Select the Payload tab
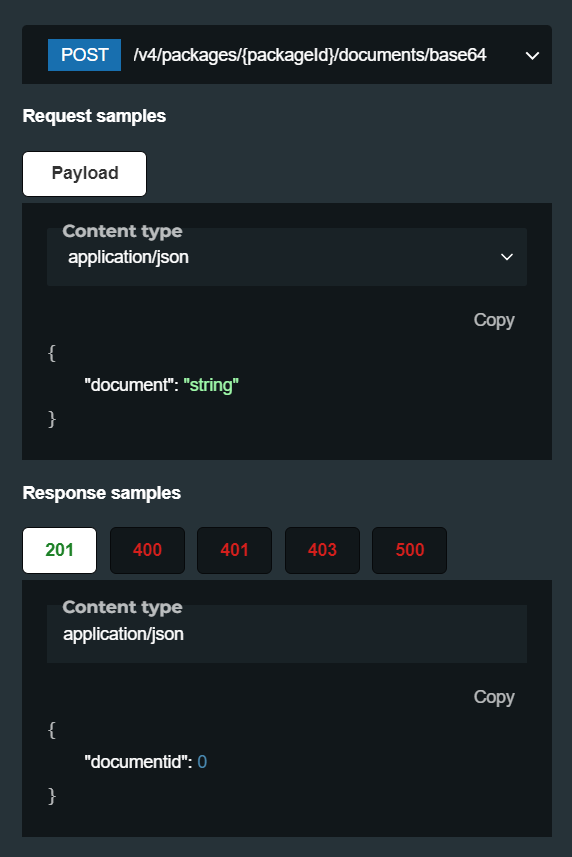This screenshot has height=857, width=572. pos(85,174)
